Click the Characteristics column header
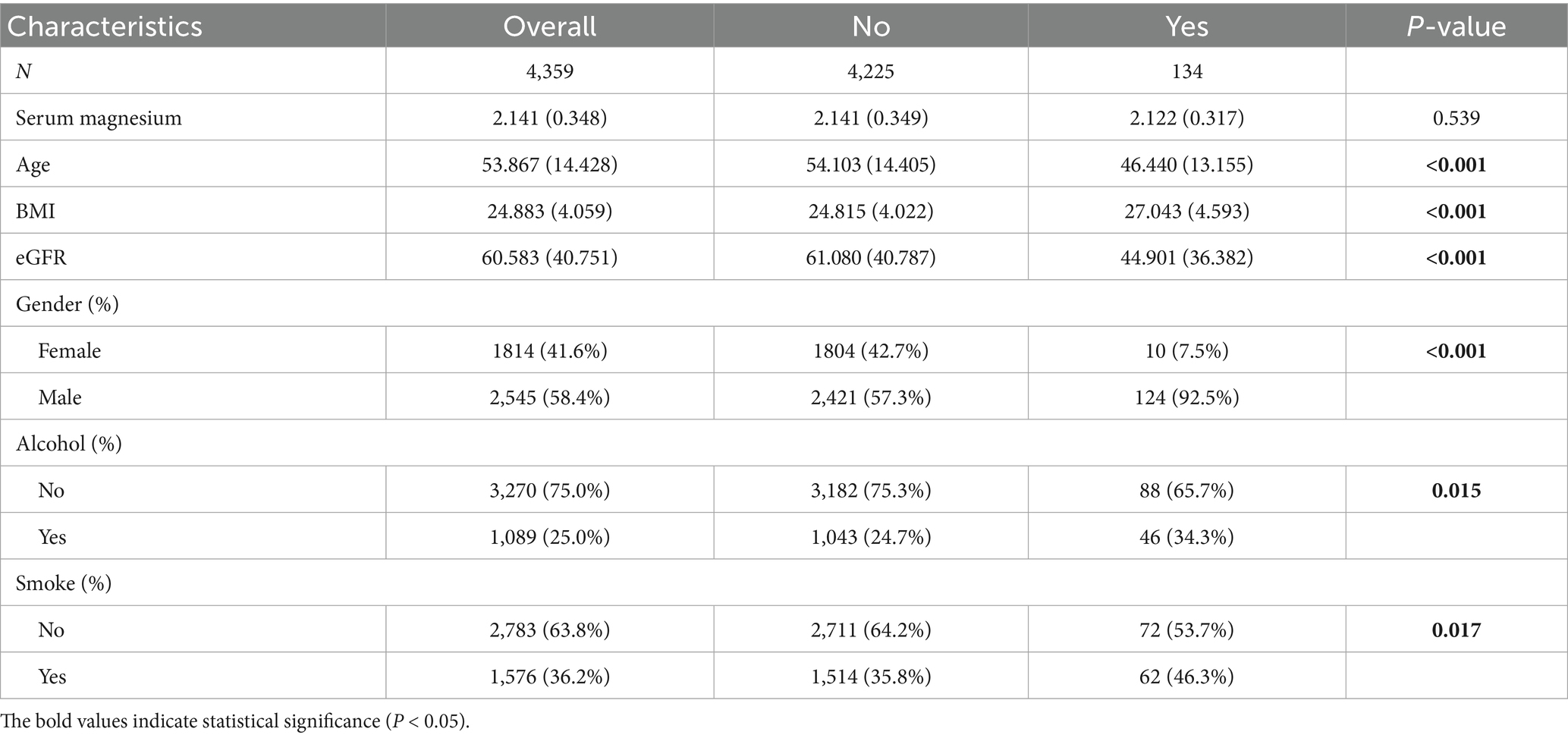1568x738 pixels. pyautogui.click(x=105, y=27)
